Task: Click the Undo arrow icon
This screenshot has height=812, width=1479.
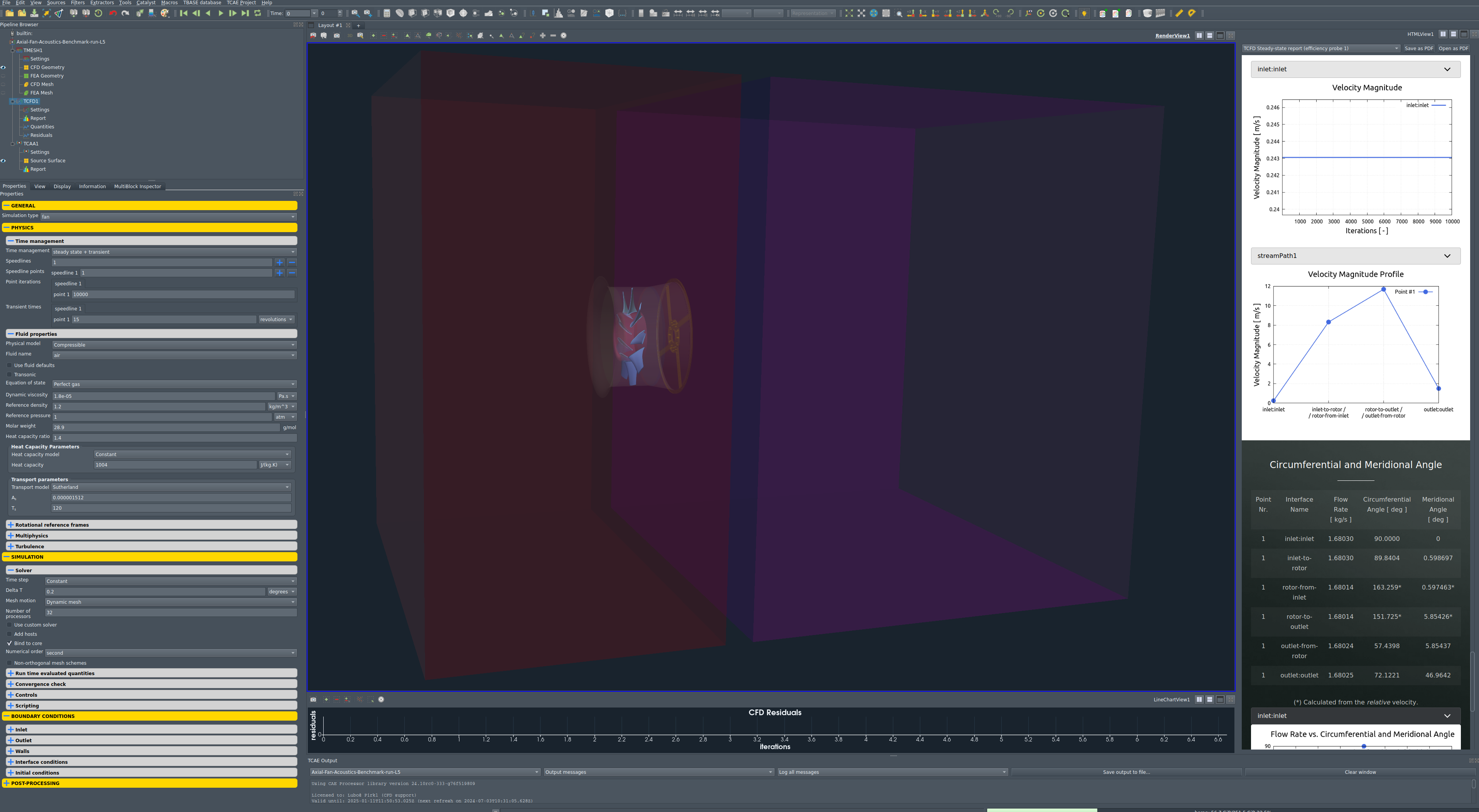Action: pyautogui.click(x=113, y=13)
